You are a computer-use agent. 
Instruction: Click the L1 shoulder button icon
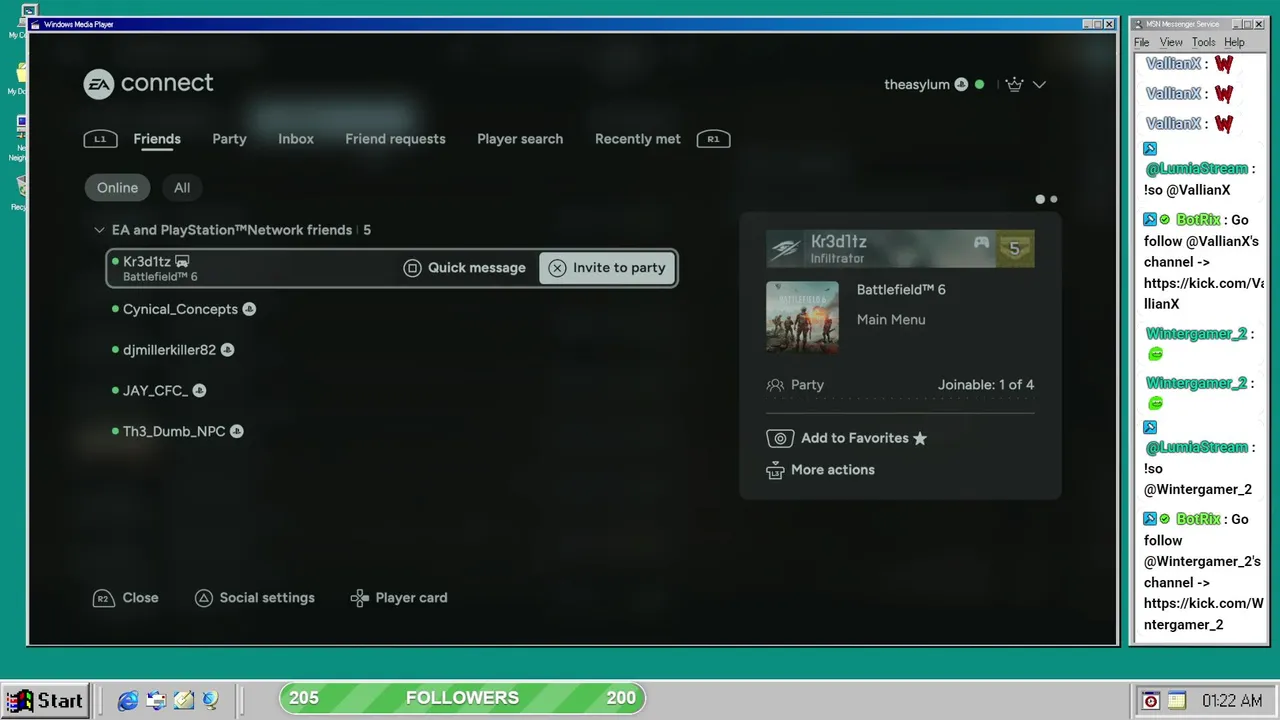tap(100, 139)
